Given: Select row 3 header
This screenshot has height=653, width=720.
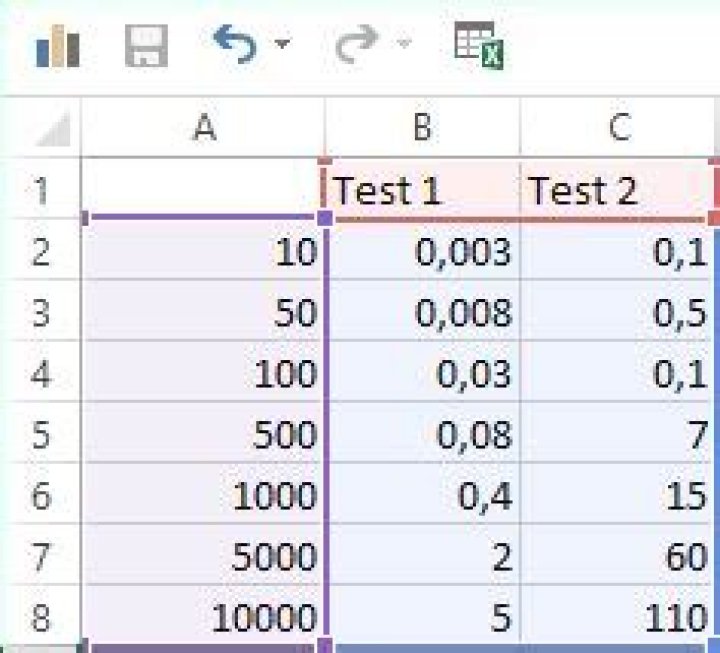Looking at the screenshot, I should click(x=40, y=311).
